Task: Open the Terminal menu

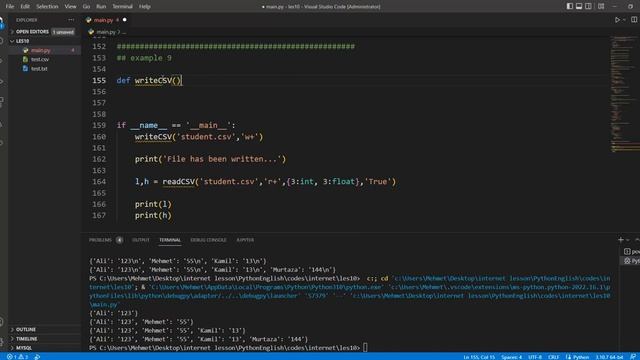Action: [x=122, y=7]
